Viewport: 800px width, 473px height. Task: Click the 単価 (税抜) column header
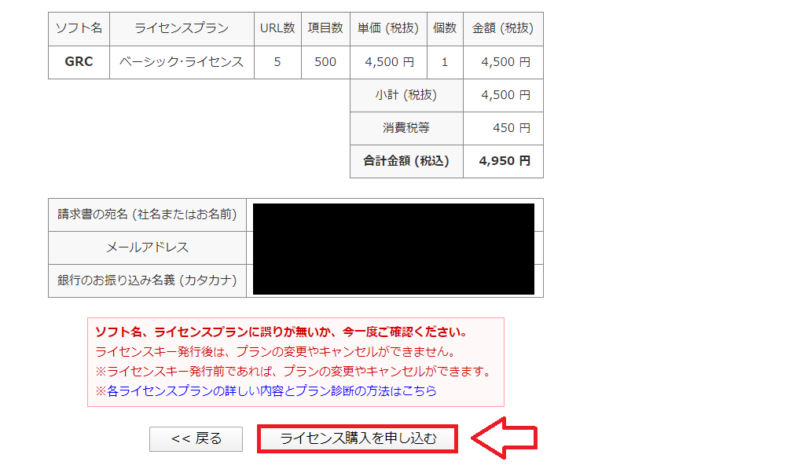pos(388,29)
